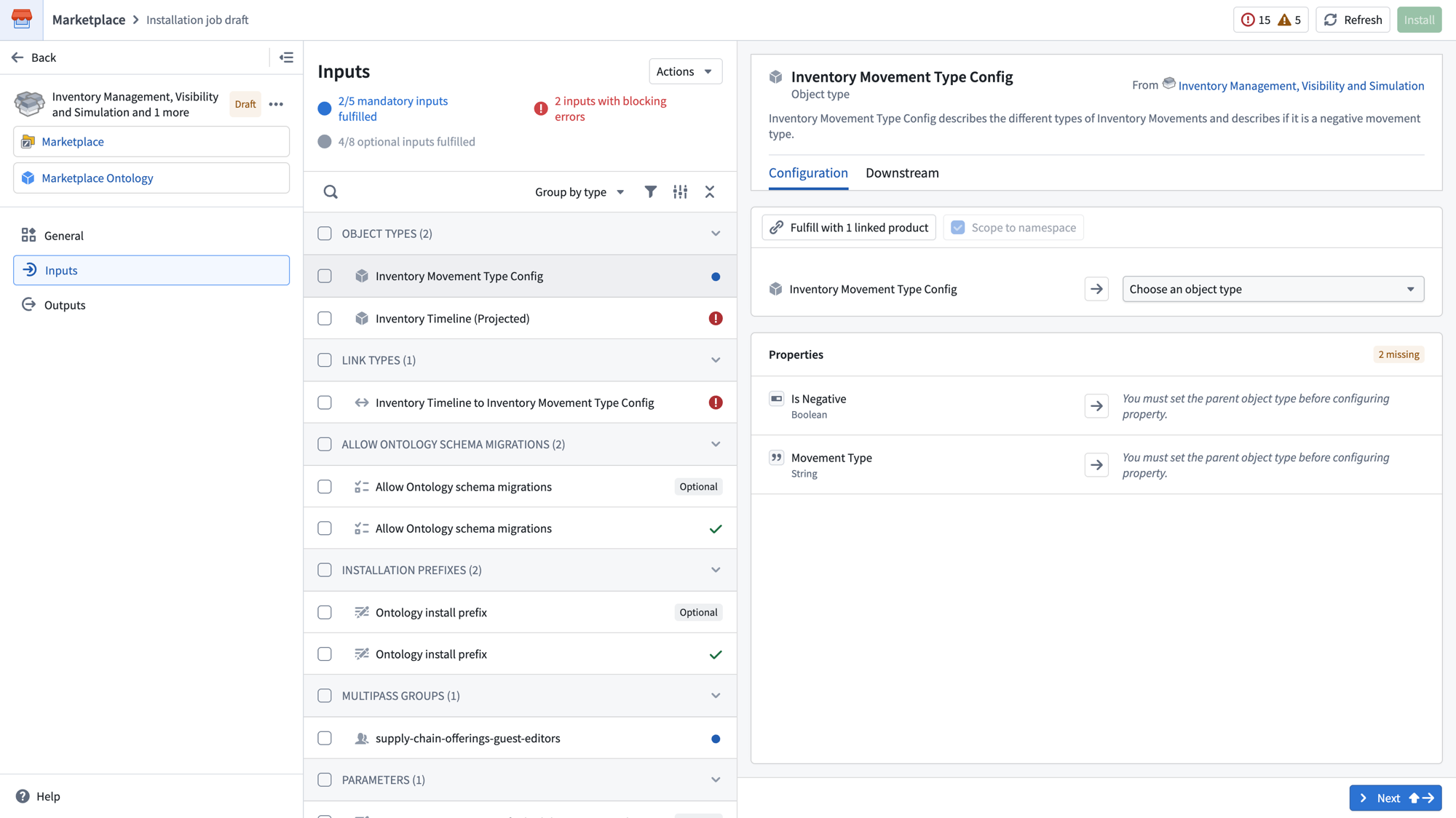Collapse the INSTALLATION PREFIXES section chevron
1456x818 pixels.
[716, 570]
